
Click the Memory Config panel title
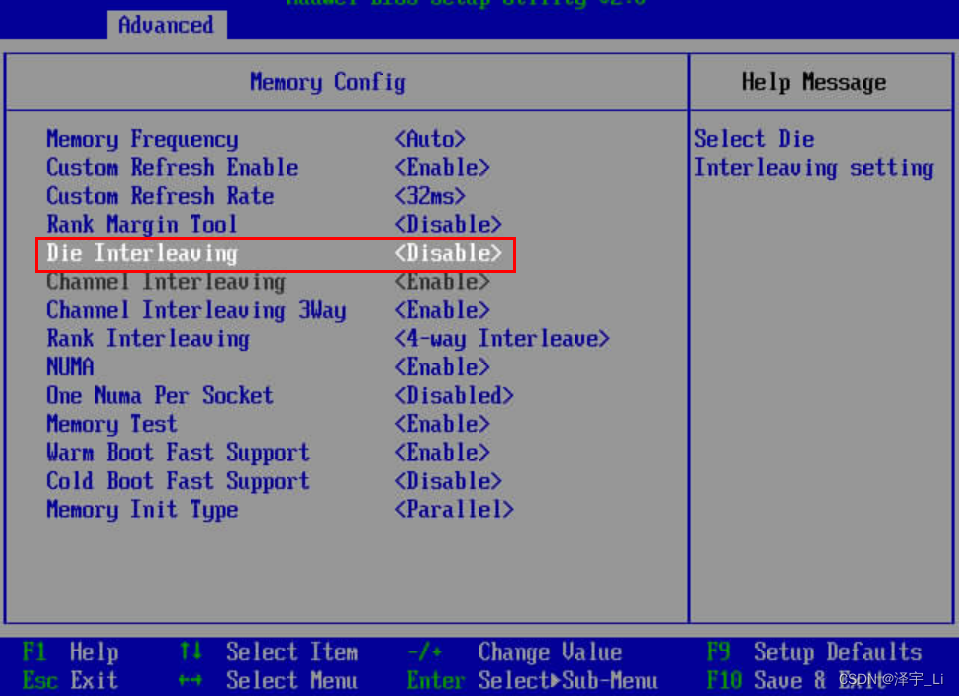pos(328,82)
